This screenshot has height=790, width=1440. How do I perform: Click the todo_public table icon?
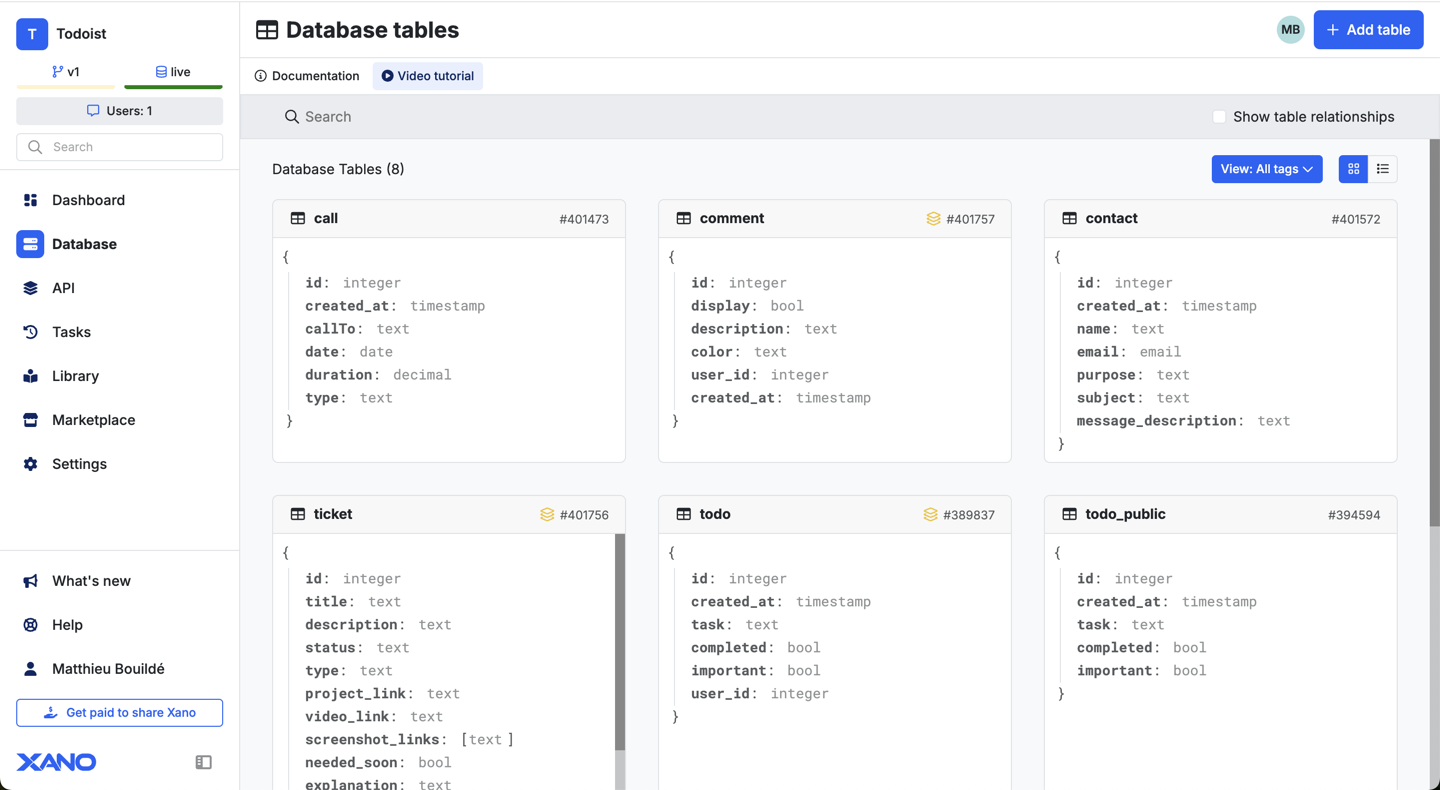(x=1070, y=514)
